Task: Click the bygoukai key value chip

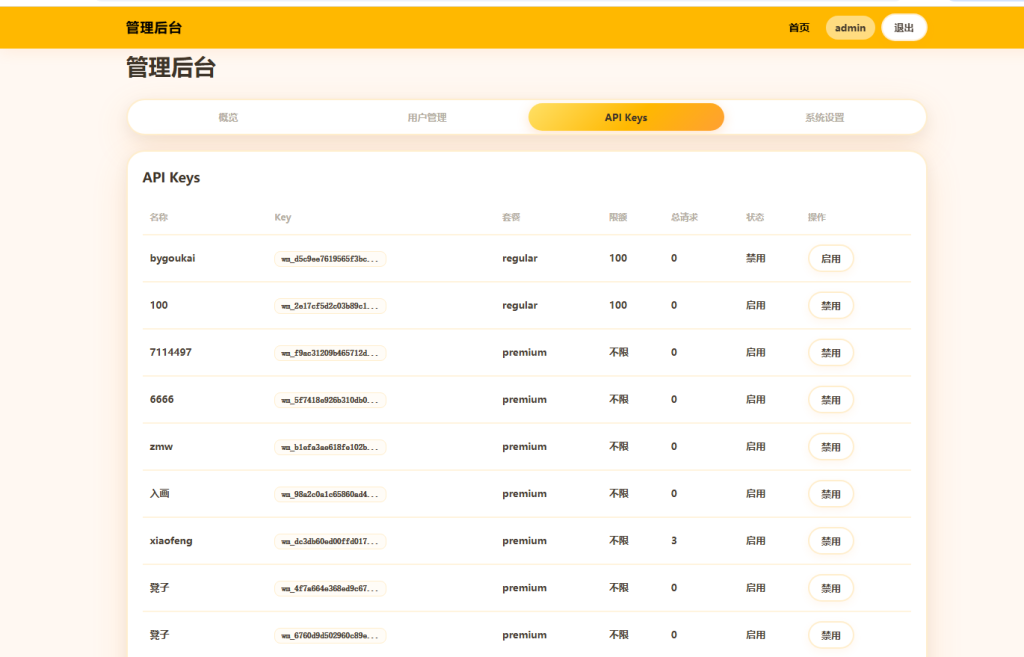Action: 330,259
